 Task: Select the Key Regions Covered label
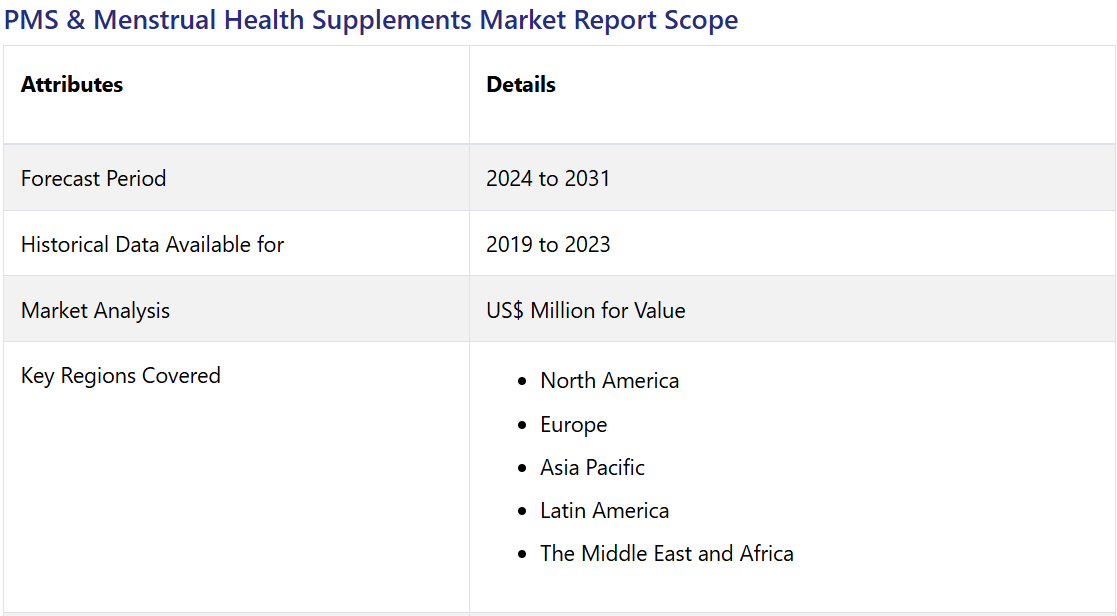(x=121, y=376)
